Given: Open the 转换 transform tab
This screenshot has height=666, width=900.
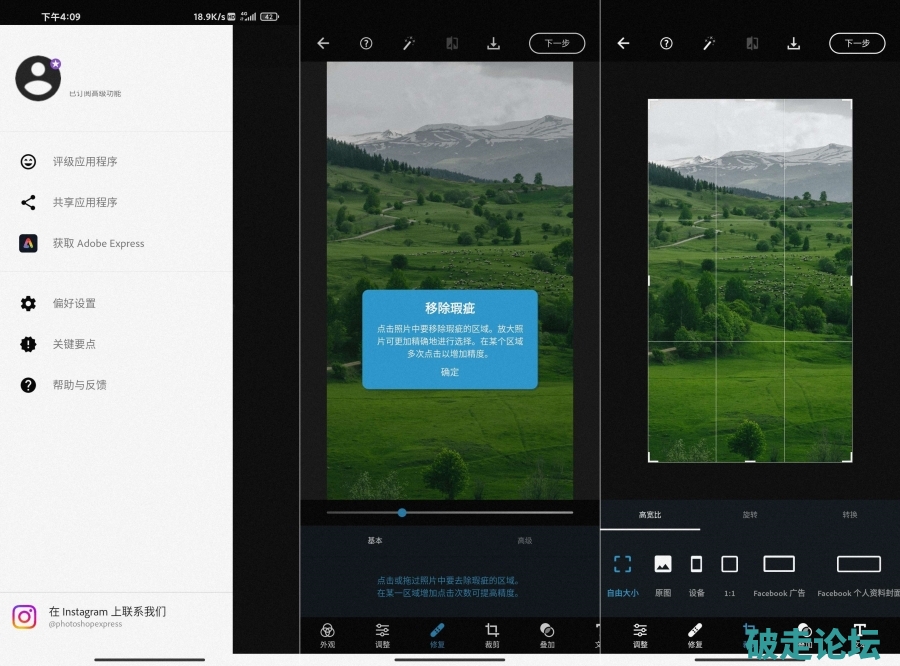Looking at the screenshot, I should pyautogui.click(x=850, y=515).
